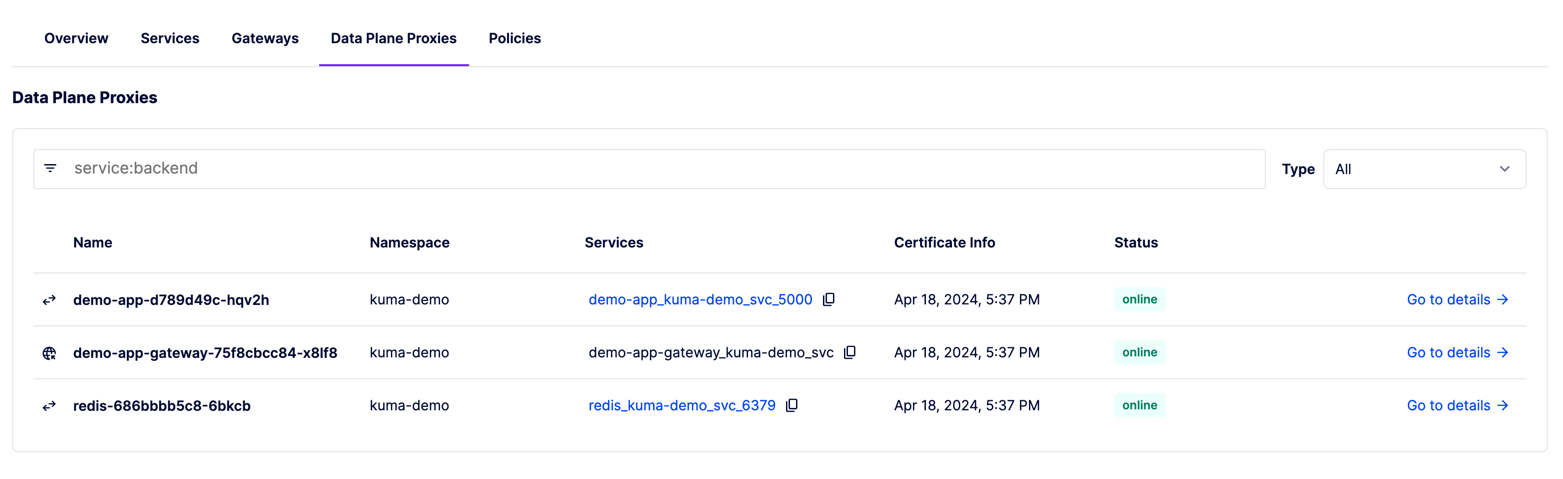
Task: Click kuma-demo namespace in demo-app-d789d49c-hqv2h row
Action: pyautogui.click(x=410, y=300)
